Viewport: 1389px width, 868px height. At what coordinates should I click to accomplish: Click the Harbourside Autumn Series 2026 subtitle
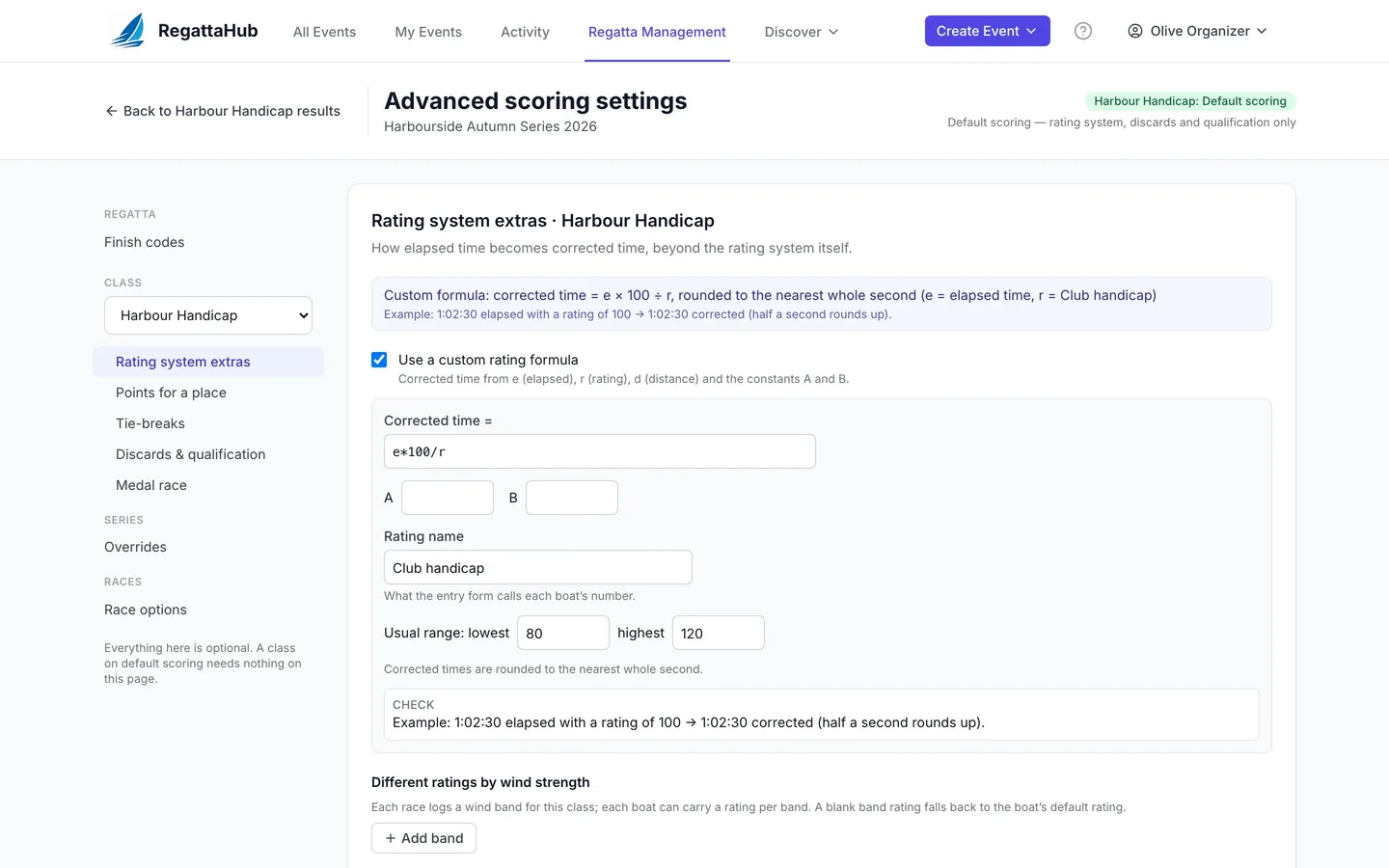tap(490, 126)
